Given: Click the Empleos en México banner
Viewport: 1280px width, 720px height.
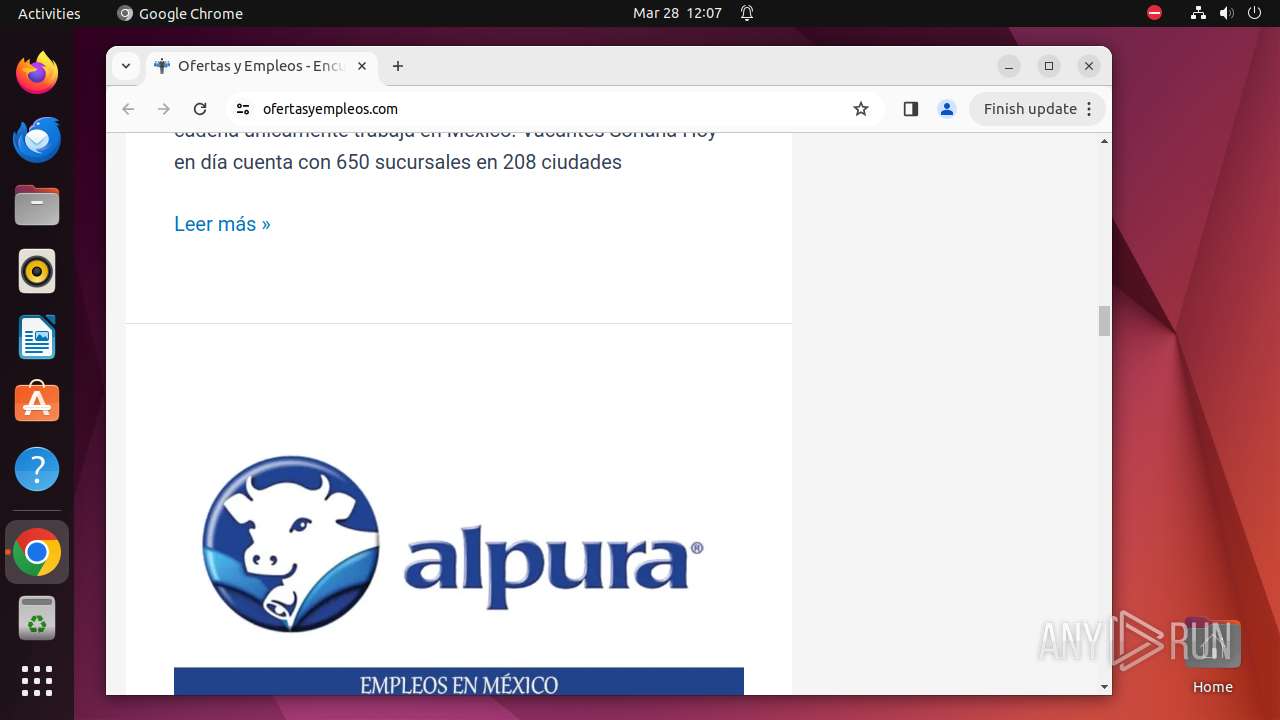Looking at the screenshot, I should coord(459,682).
